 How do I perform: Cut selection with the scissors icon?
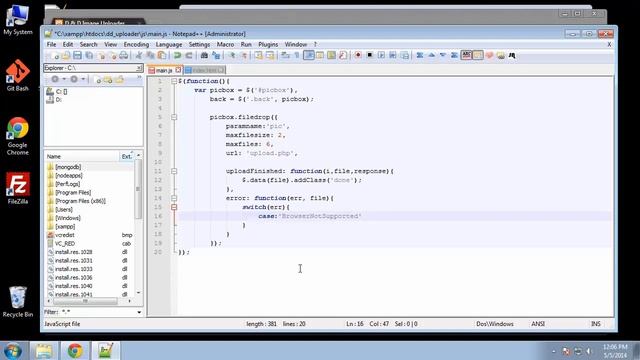(x=139, y=56)
